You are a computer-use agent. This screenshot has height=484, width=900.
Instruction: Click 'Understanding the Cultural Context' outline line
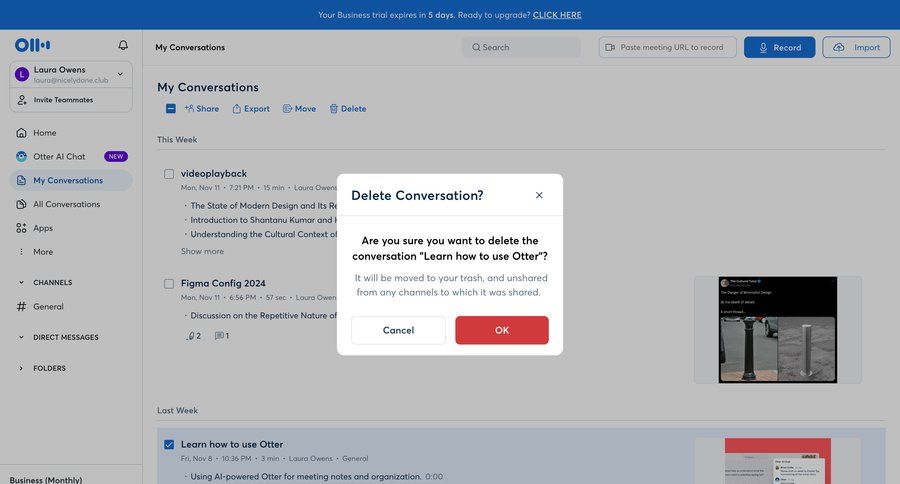(x=263, y=234)
